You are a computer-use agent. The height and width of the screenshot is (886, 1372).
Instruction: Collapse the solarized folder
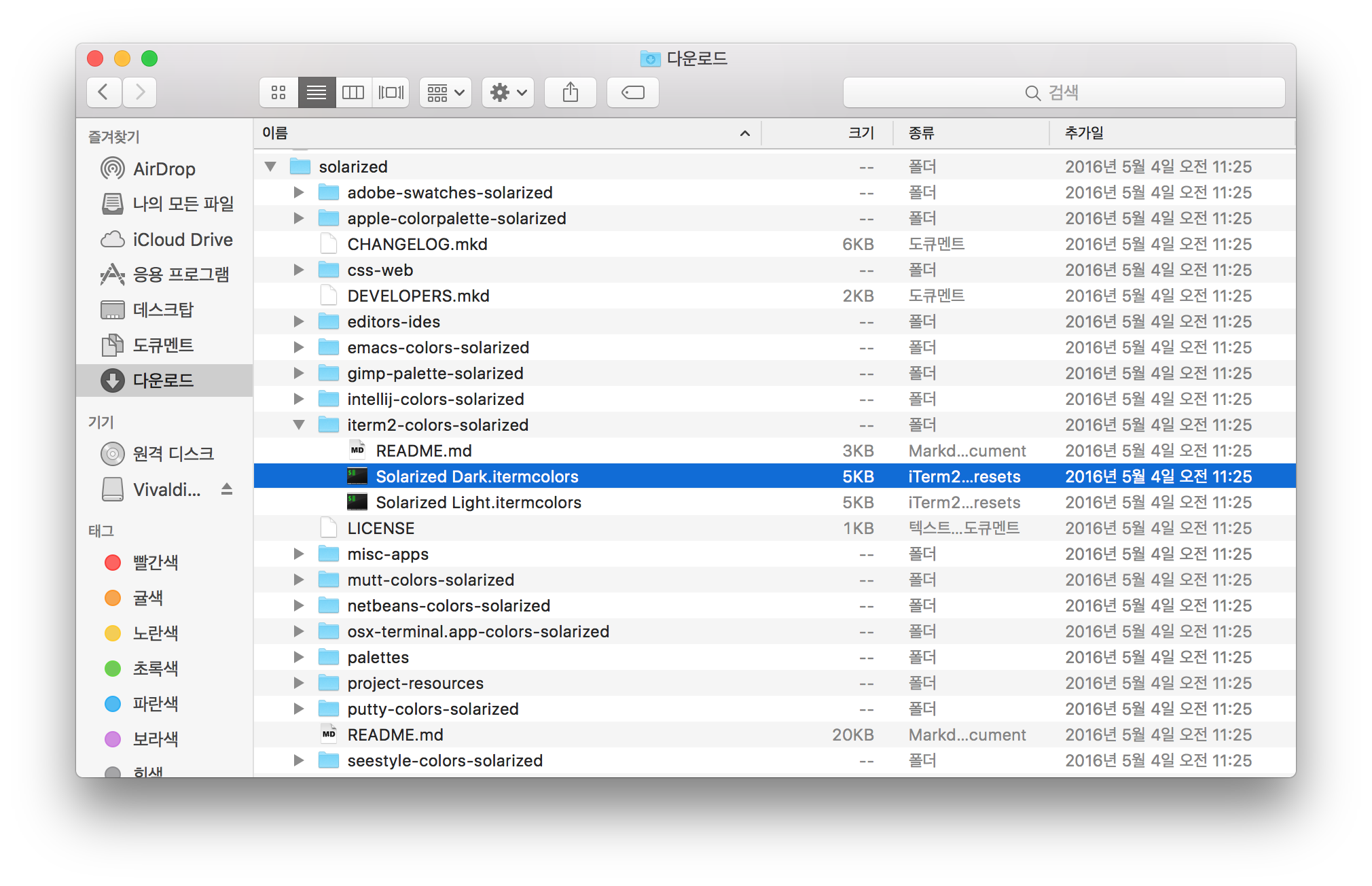[x=270, y=166]
